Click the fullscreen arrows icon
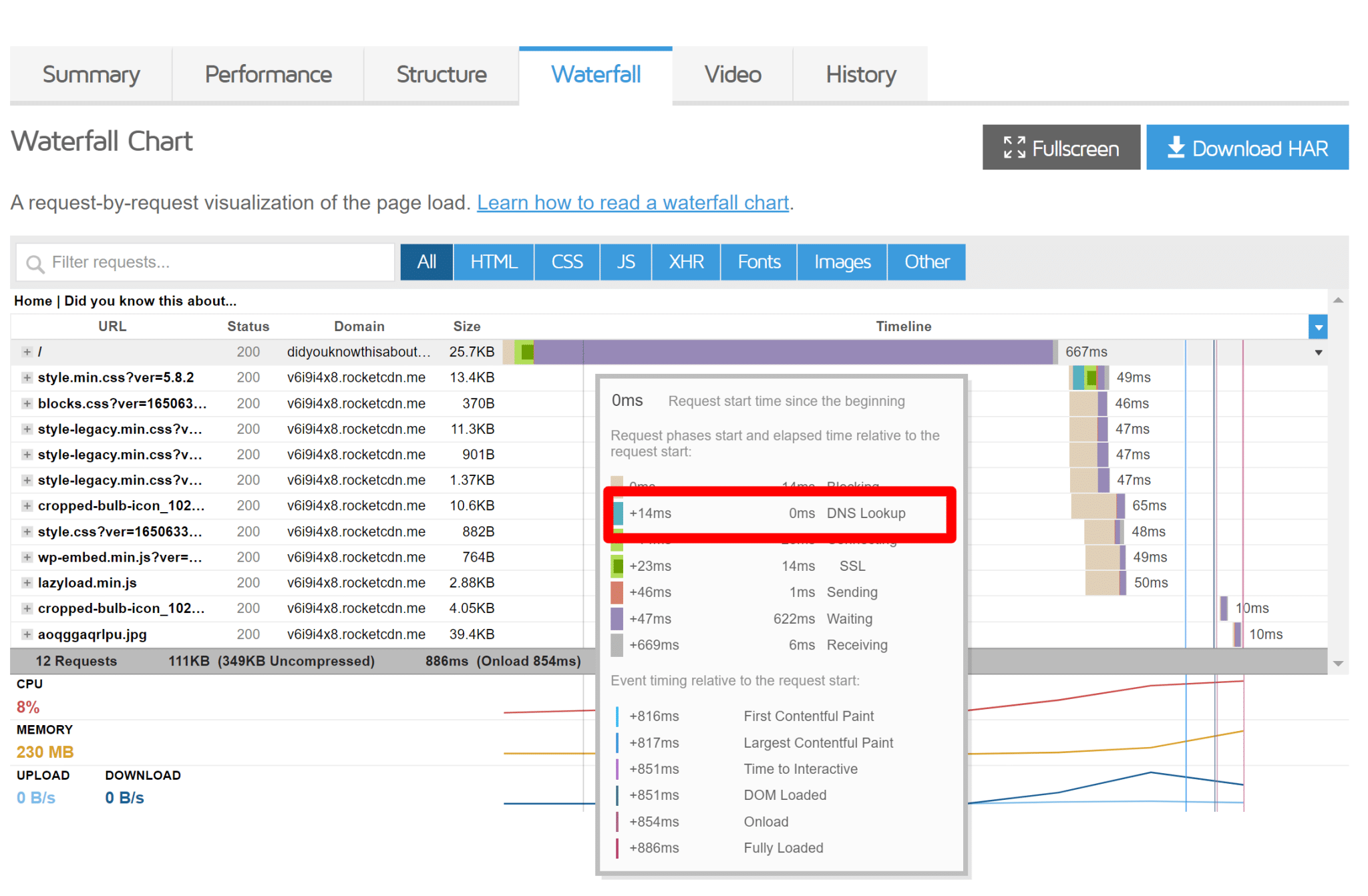1368x896 pixels. (x=1014, y=148)
